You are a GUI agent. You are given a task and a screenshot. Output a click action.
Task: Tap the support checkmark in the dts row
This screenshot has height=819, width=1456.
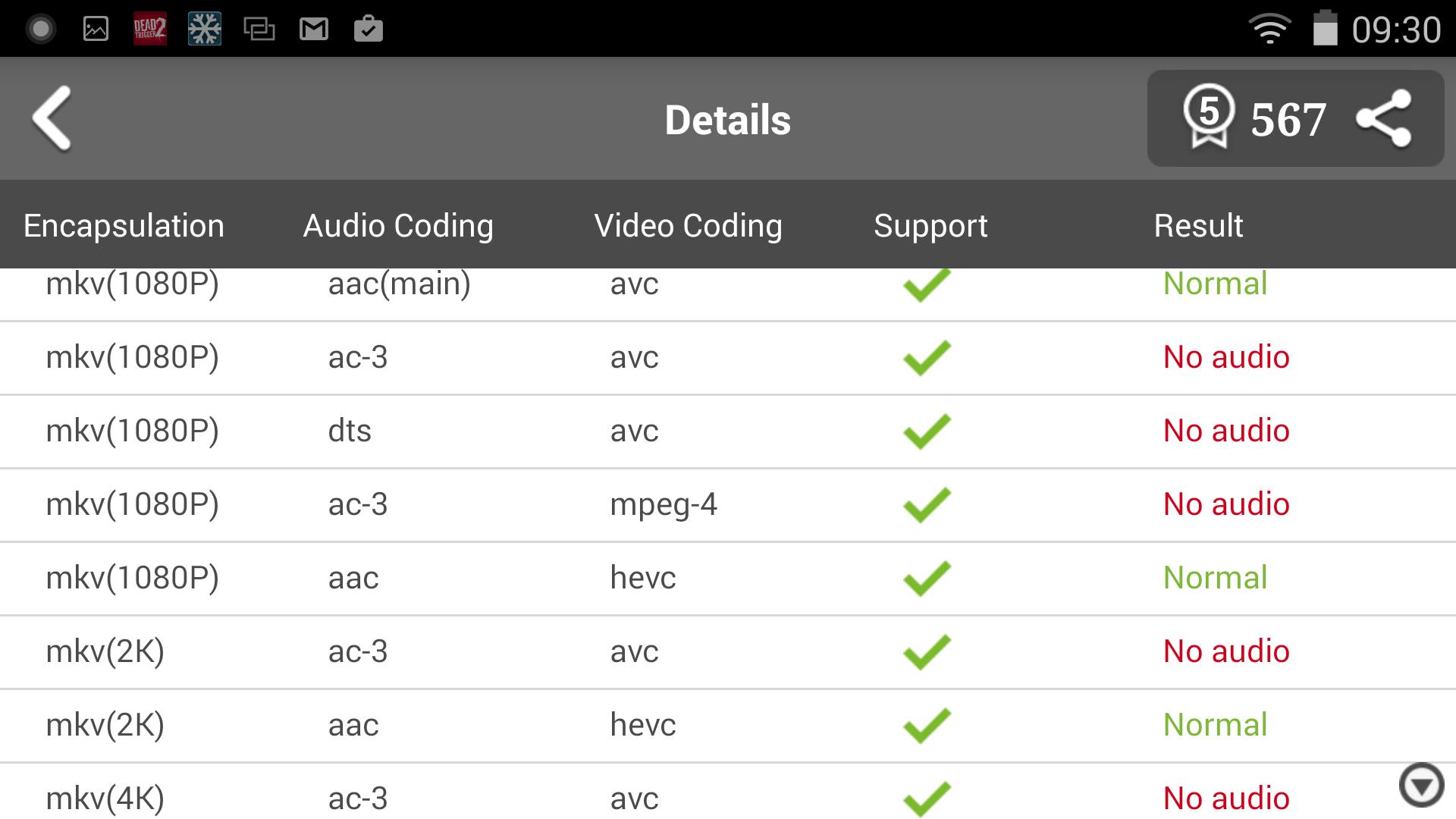pyautogui.click(x=927, y=431)
